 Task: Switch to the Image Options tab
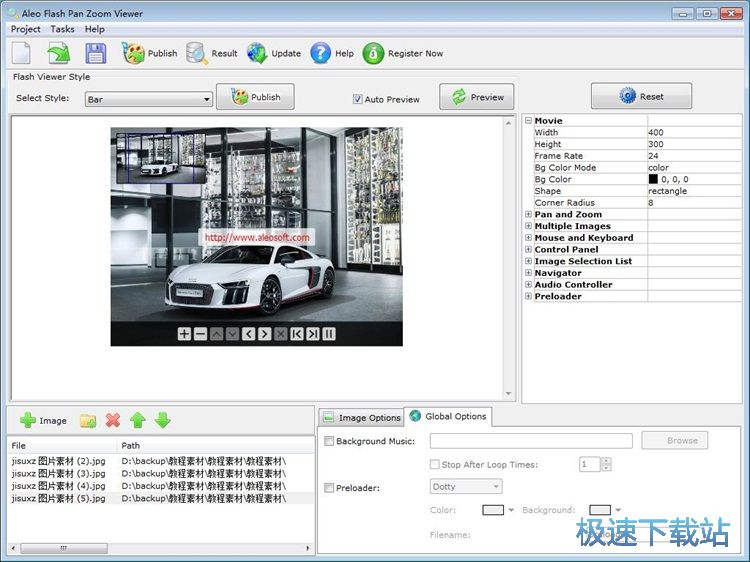[x=361, y=418]
